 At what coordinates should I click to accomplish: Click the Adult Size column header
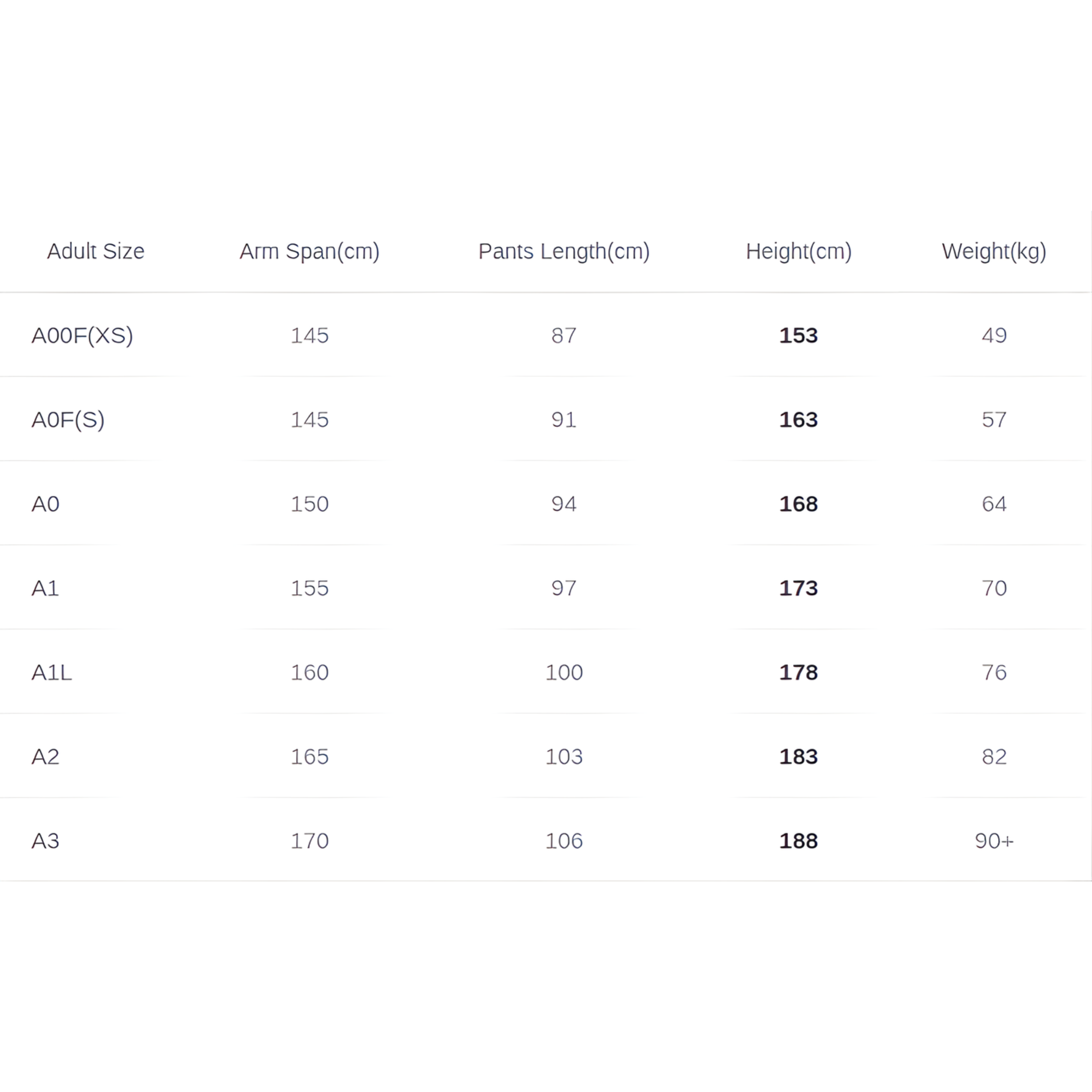(96, 251)
